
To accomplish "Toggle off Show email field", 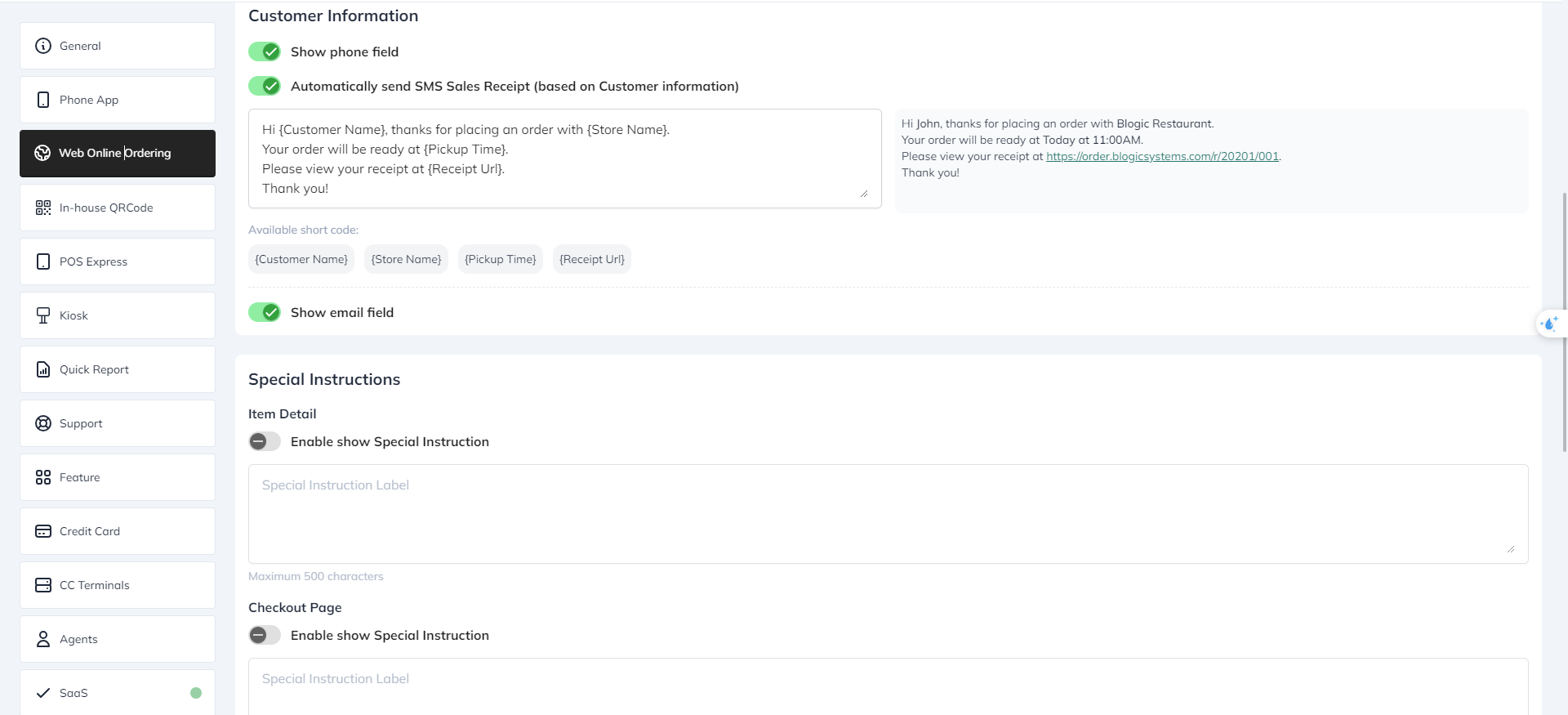I will tap(265, 312).
